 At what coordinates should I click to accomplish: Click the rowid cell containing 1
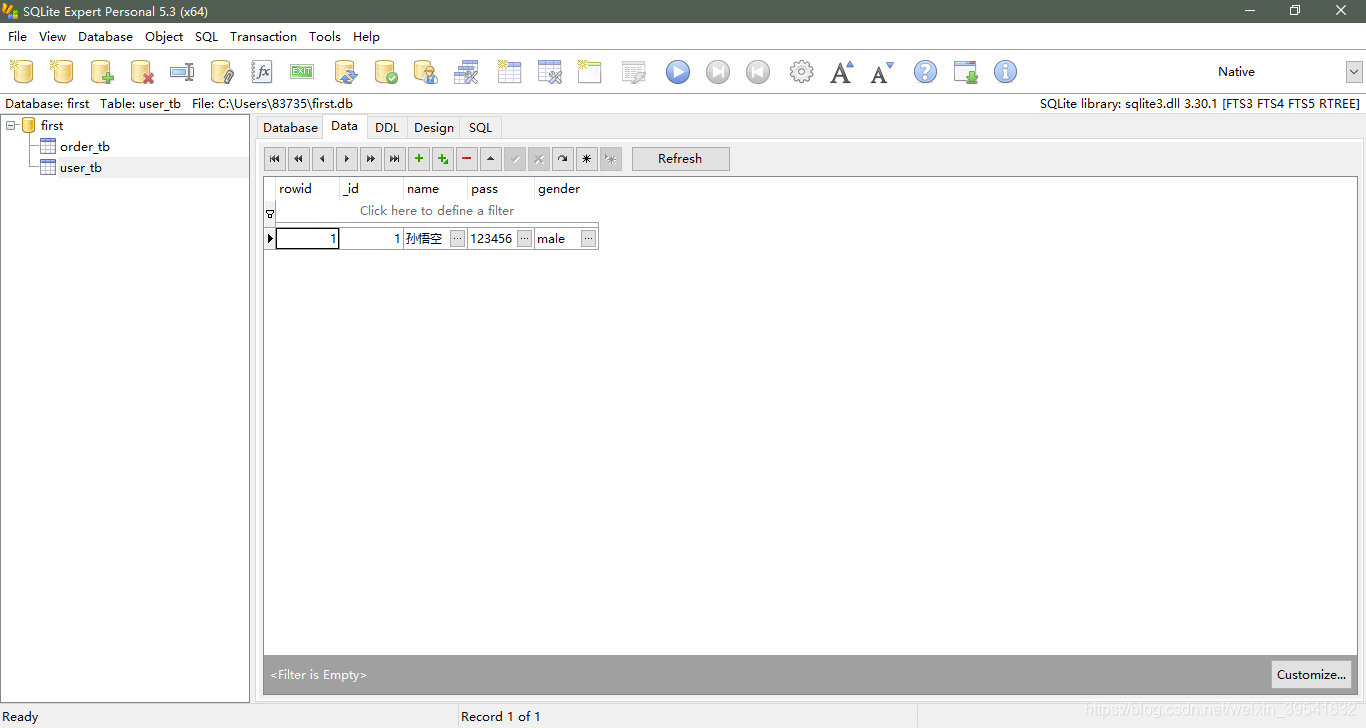pyautogui.click(x=308, y=239)
